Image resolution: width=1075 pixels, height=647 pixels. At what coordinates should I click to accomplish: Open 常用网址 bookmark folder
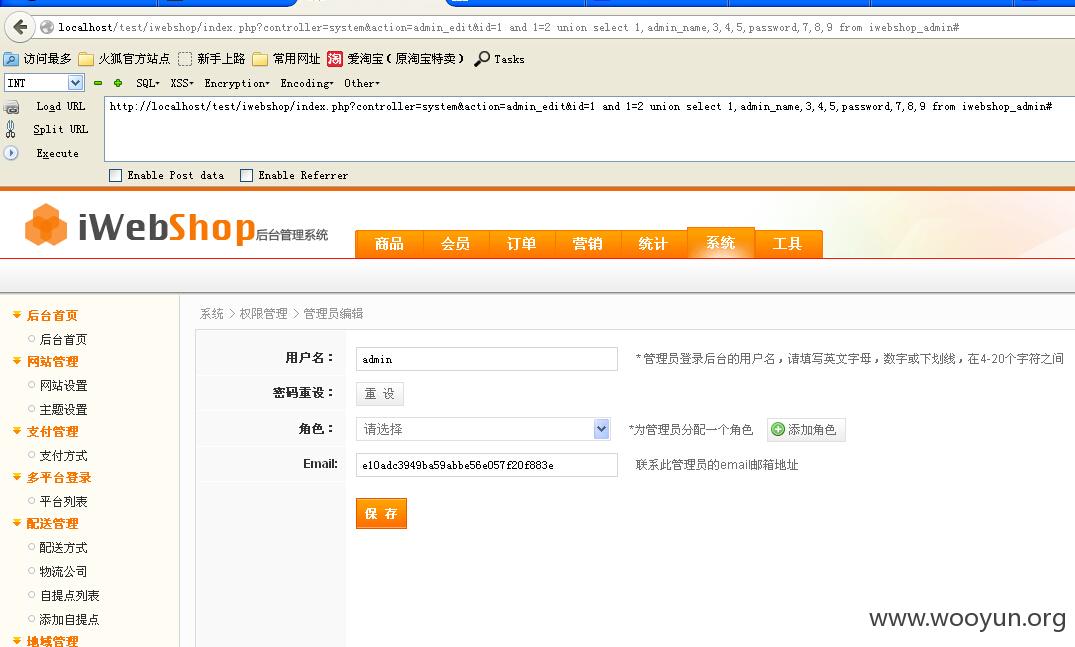click(x=287, y=59)
